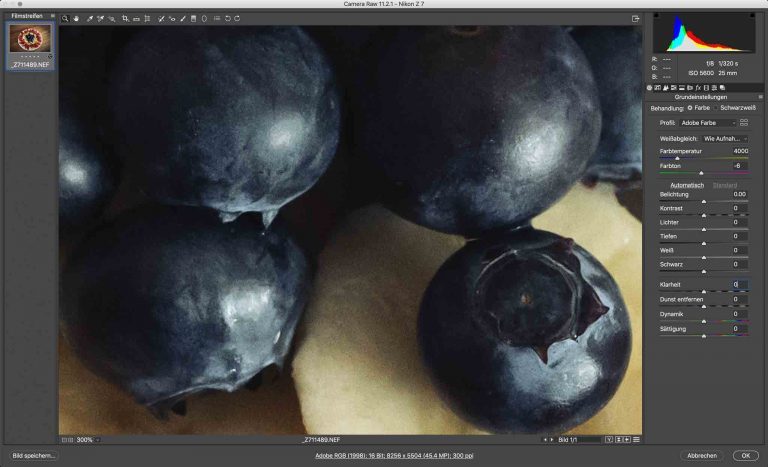Select the Targeted Adjustment tool
768x467 pixels.
pos(112,19)
